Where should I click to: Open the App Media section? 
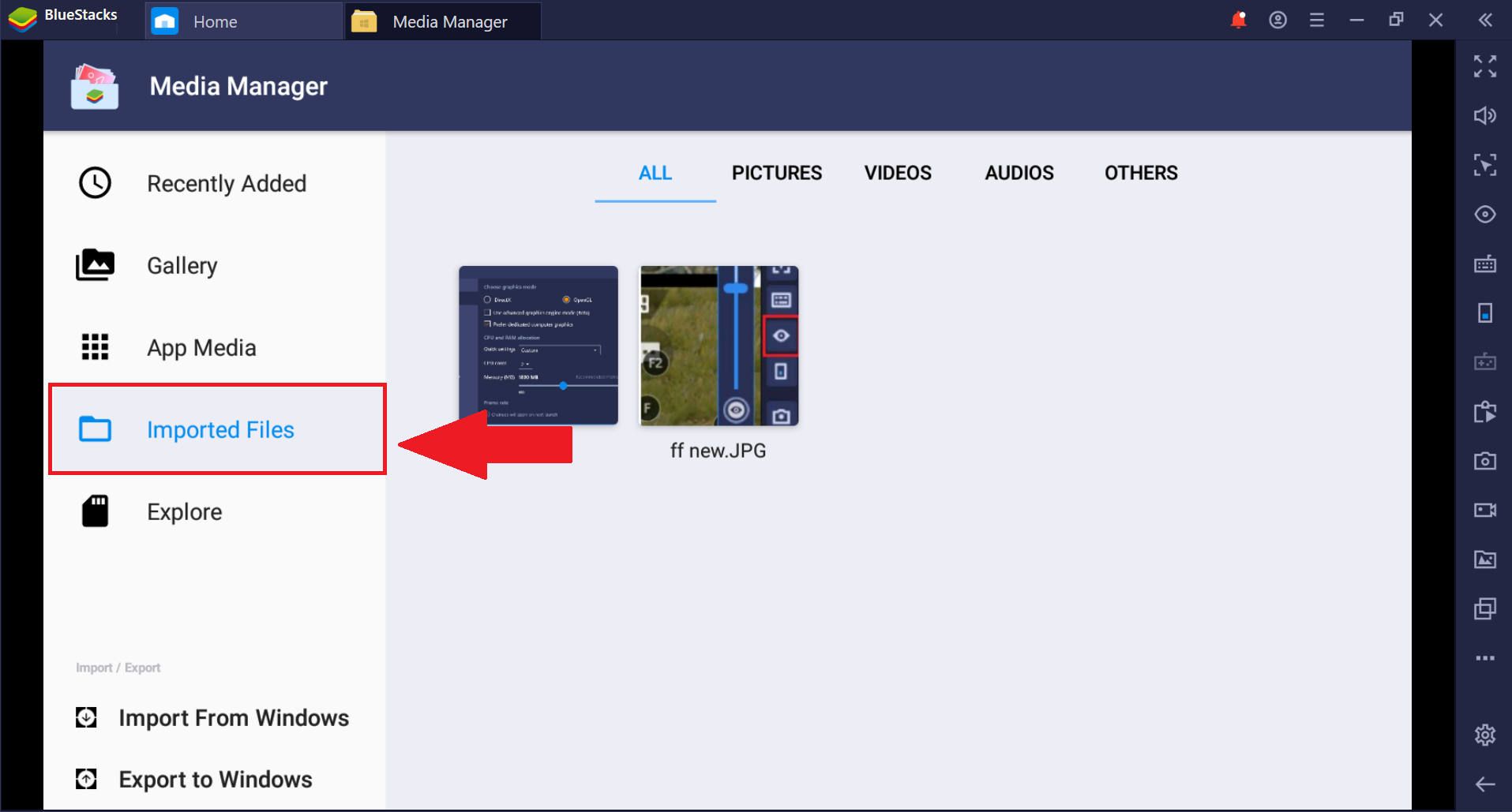215,347
